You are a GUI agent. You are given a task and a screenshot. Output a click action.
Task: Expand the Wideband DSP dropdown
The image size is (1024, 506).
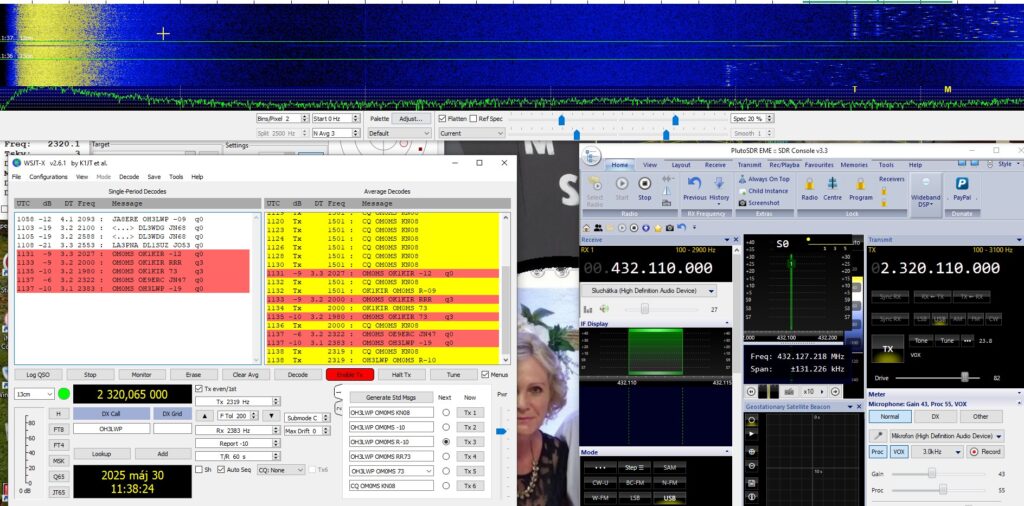point(925,197)
